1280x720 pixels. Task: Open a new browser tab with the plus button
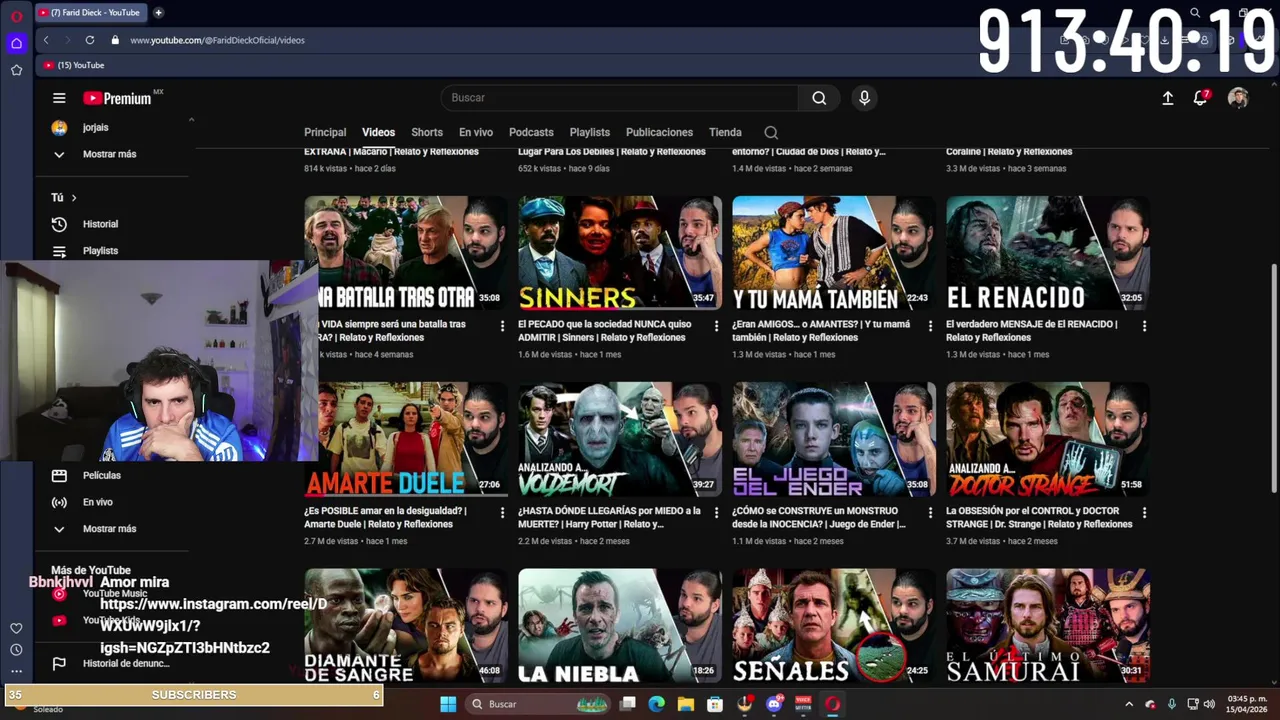click(158, 12)
